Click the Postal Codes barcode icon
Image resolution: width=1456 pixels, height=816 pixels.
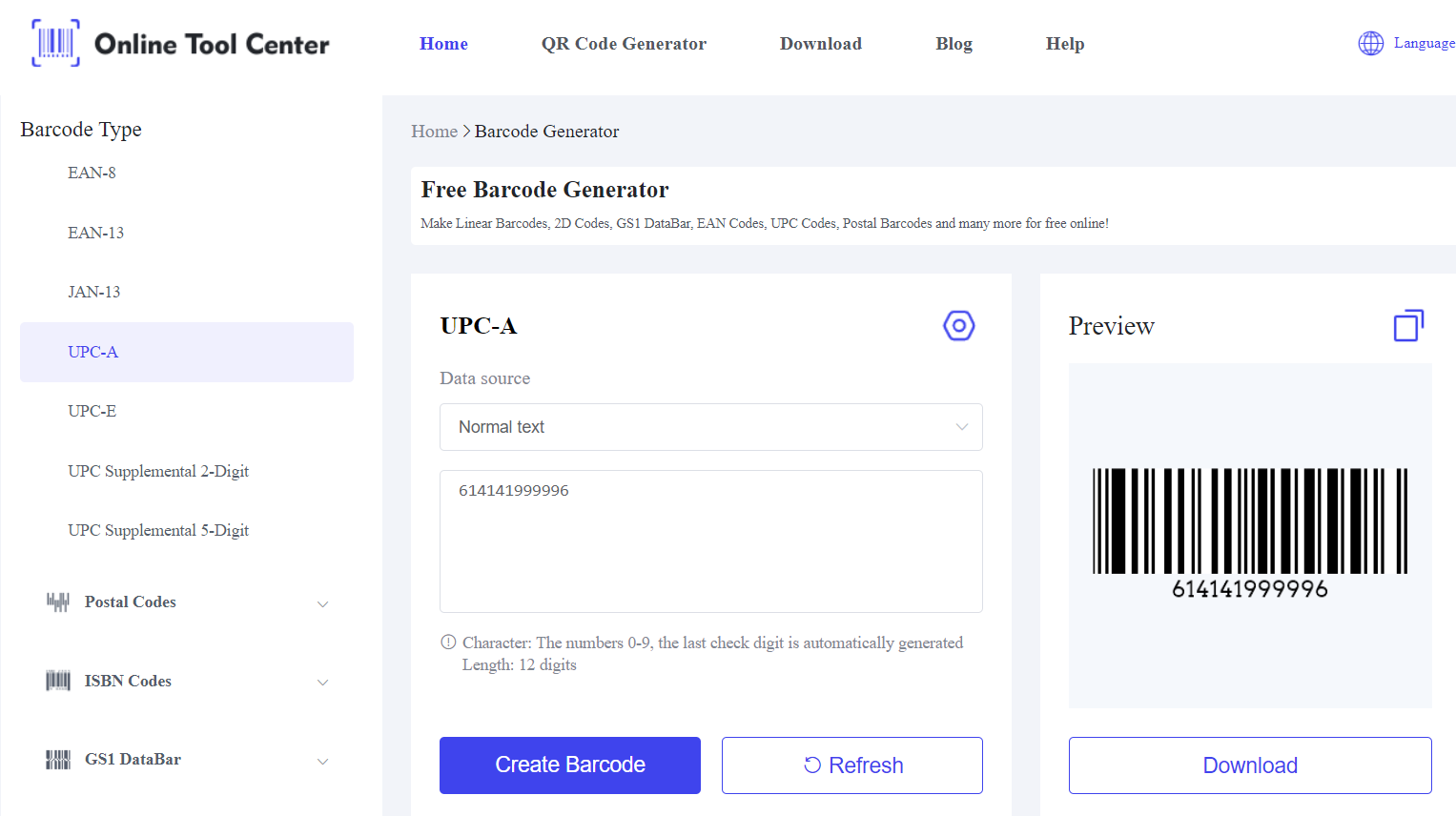point(58,602)
